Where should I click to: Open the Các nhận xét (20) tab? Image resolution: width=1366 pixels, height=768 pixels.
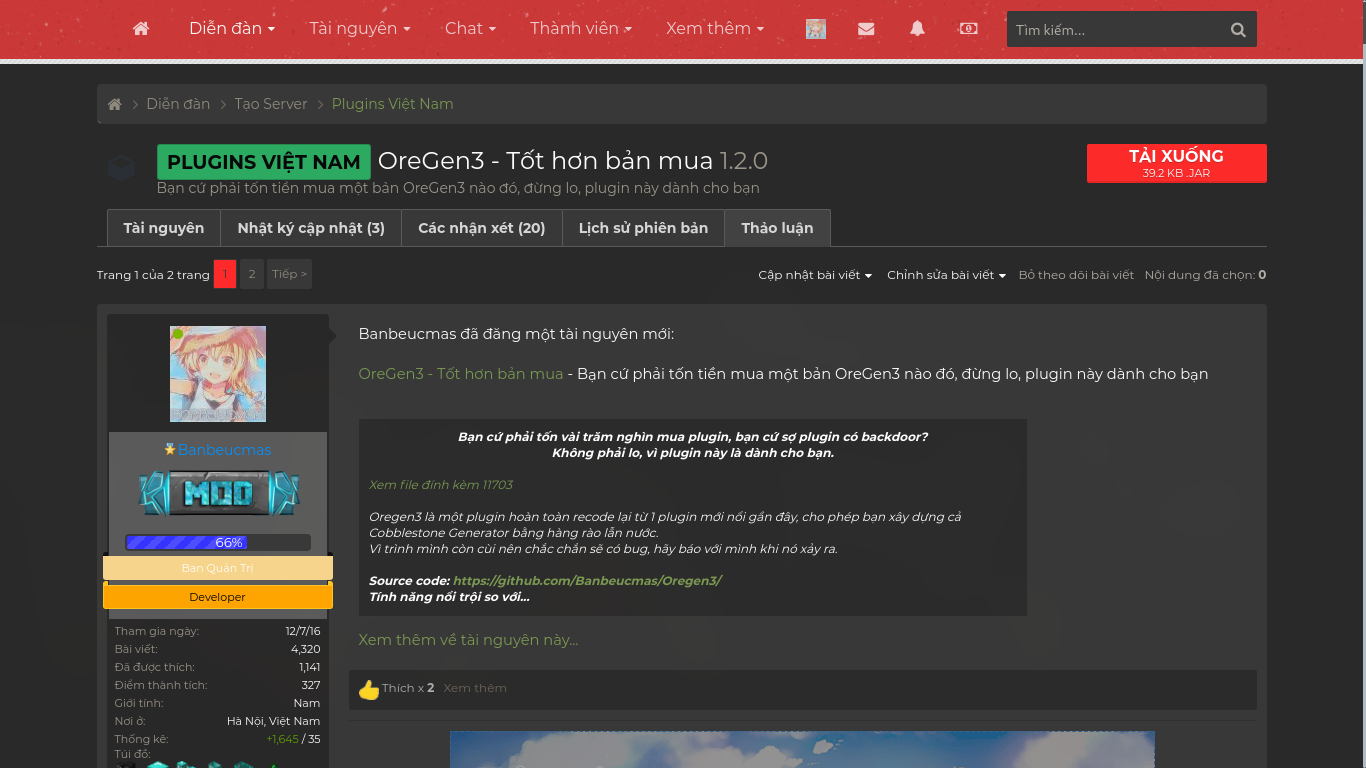tap(482, 228)
